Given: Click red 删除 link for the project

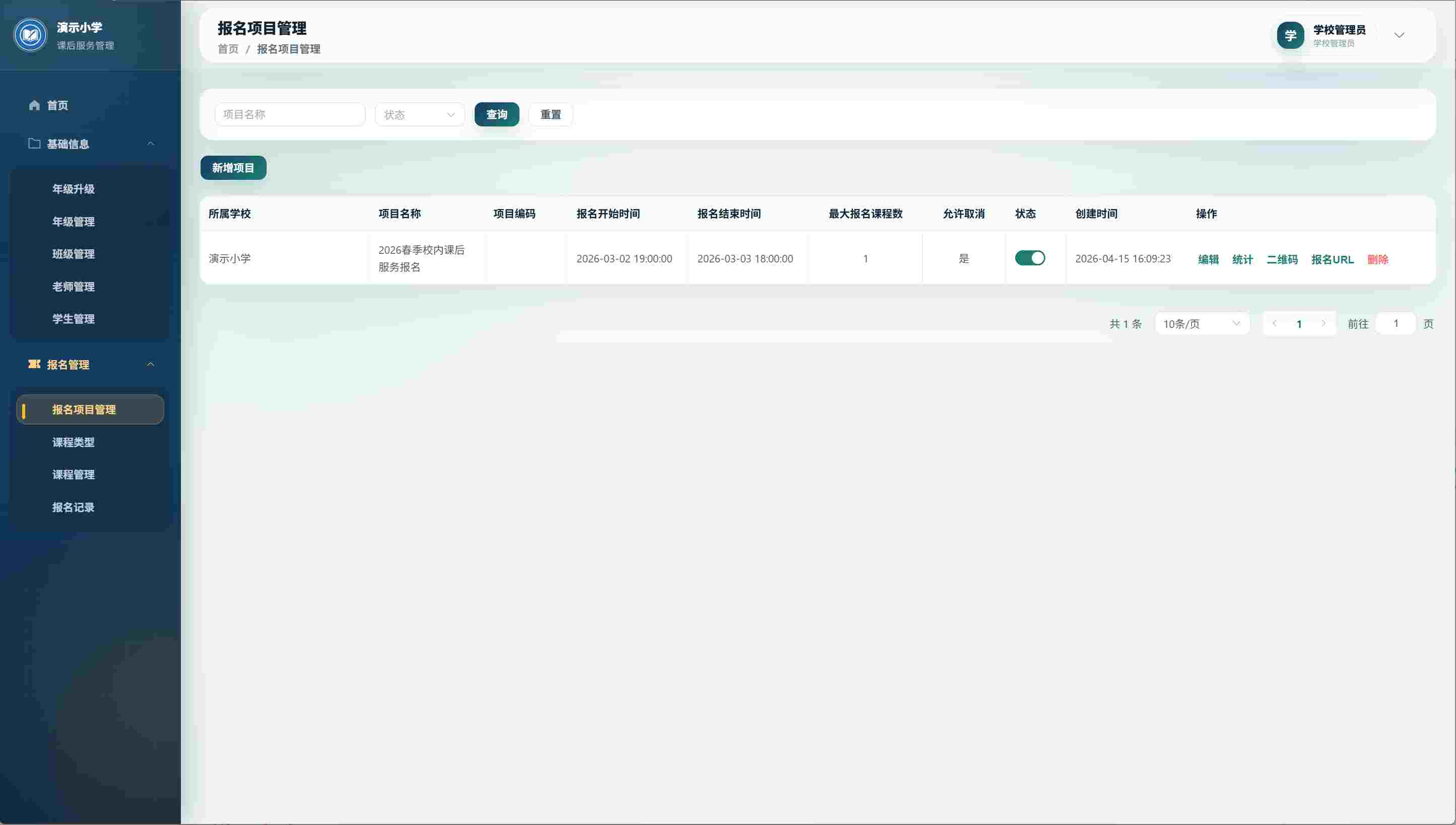Looking at the screenshot, I should (x=1378, y=259).
